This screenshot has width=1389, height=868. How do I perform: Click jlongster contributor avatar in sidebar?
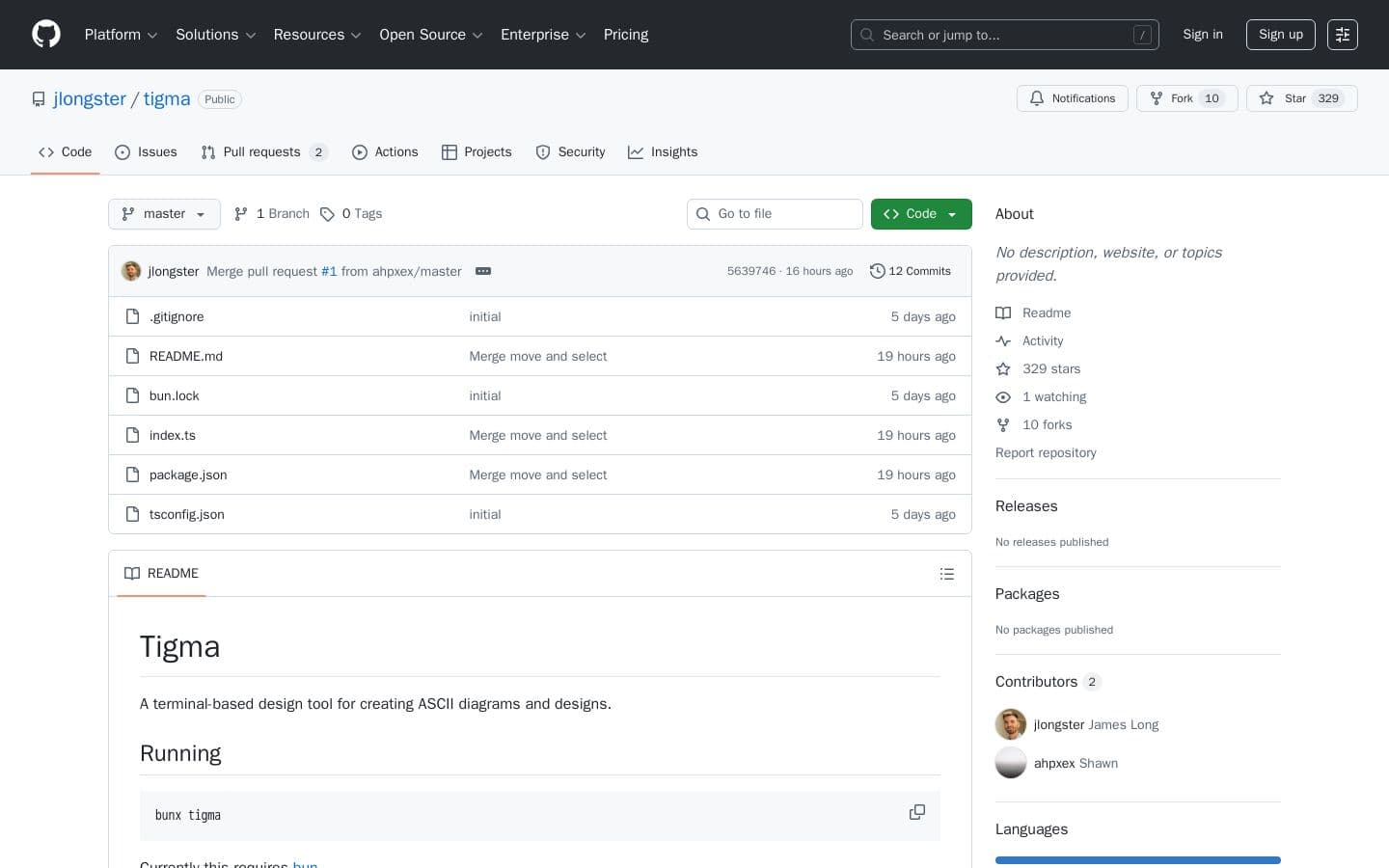click(x=1011, y=724)
